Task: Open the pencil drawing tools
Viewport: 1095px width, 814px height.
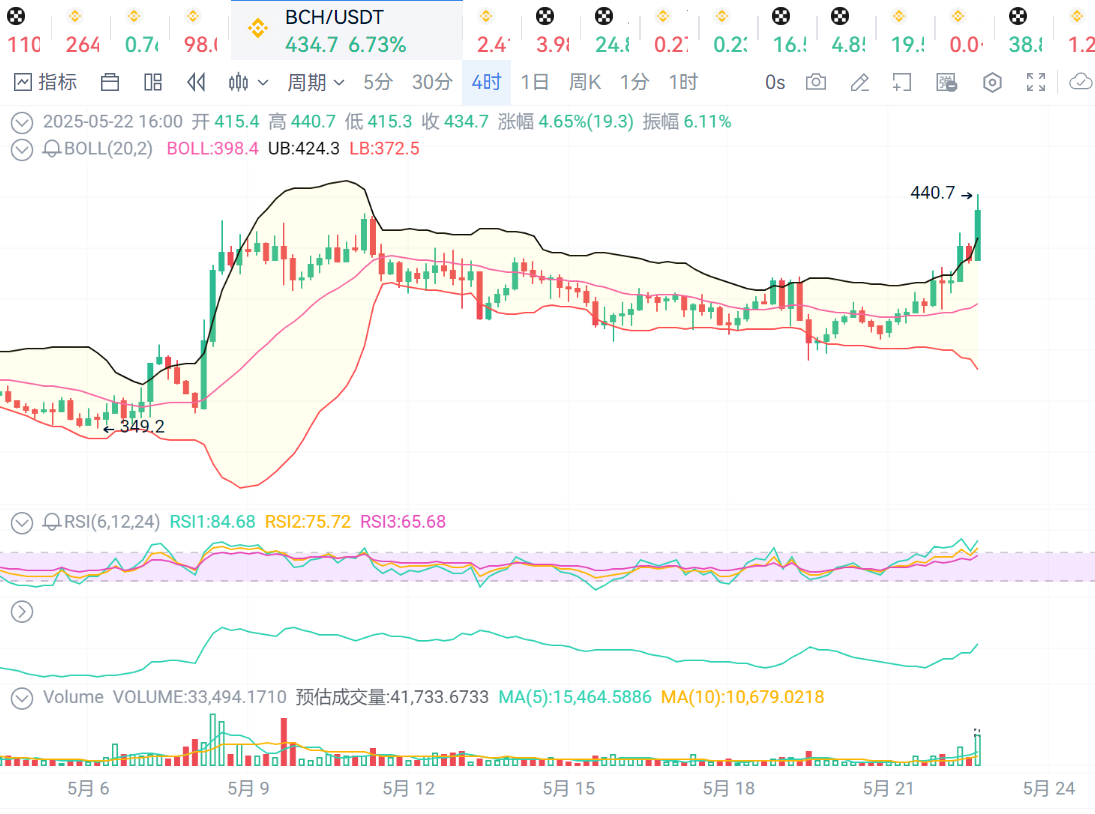Action: [x=860, y=82]
